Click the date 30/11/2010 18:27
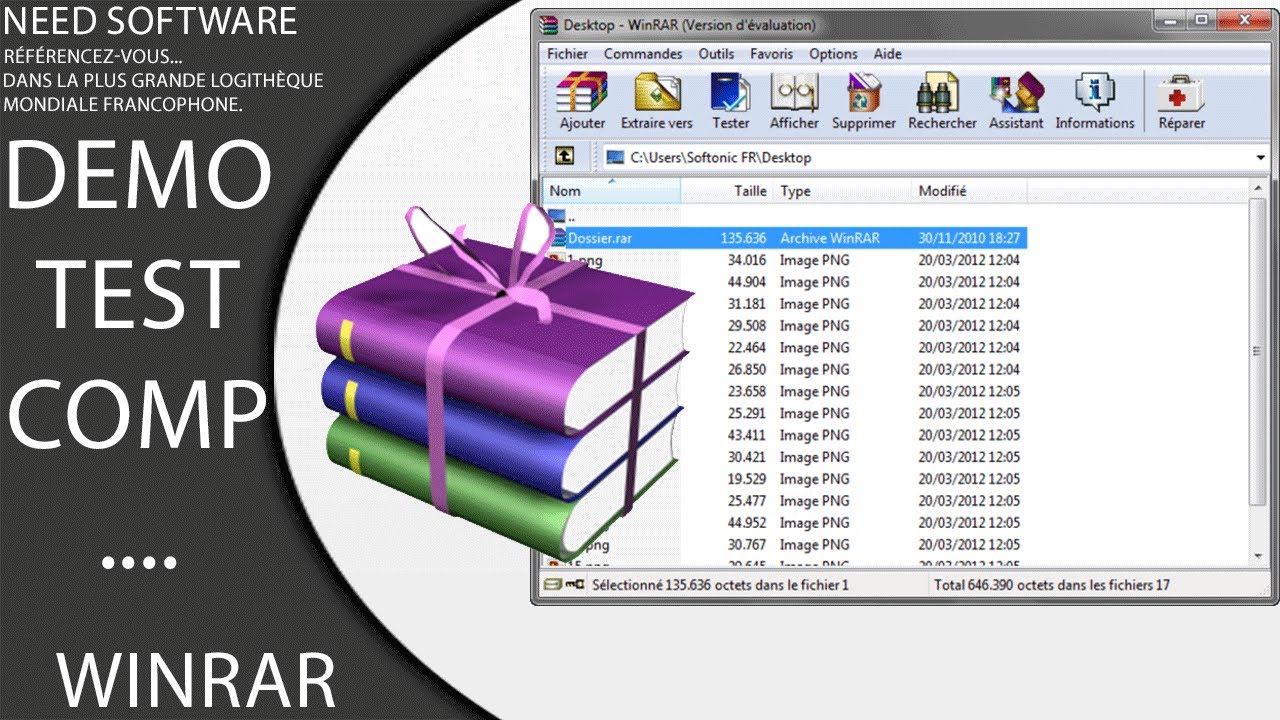Image resolution: width=1280 pixels, height=720 pixels. click(x=969, y=238)
